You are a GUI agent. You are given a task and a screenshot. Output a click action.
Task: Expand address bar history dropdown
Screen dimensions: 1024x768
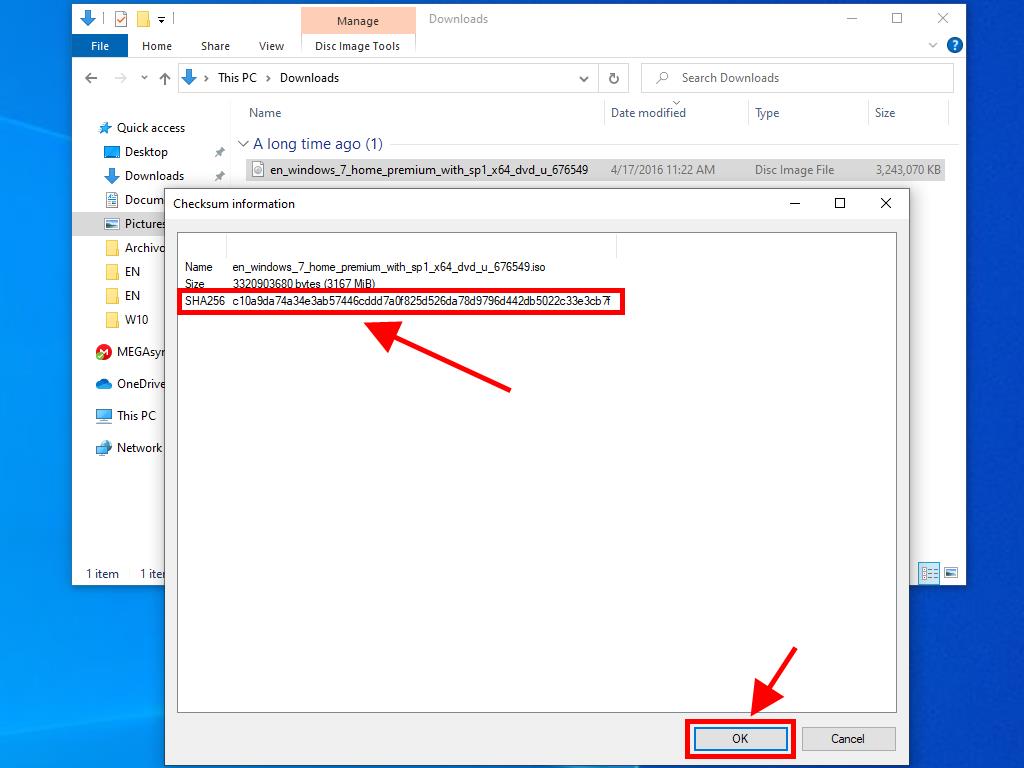584,78
